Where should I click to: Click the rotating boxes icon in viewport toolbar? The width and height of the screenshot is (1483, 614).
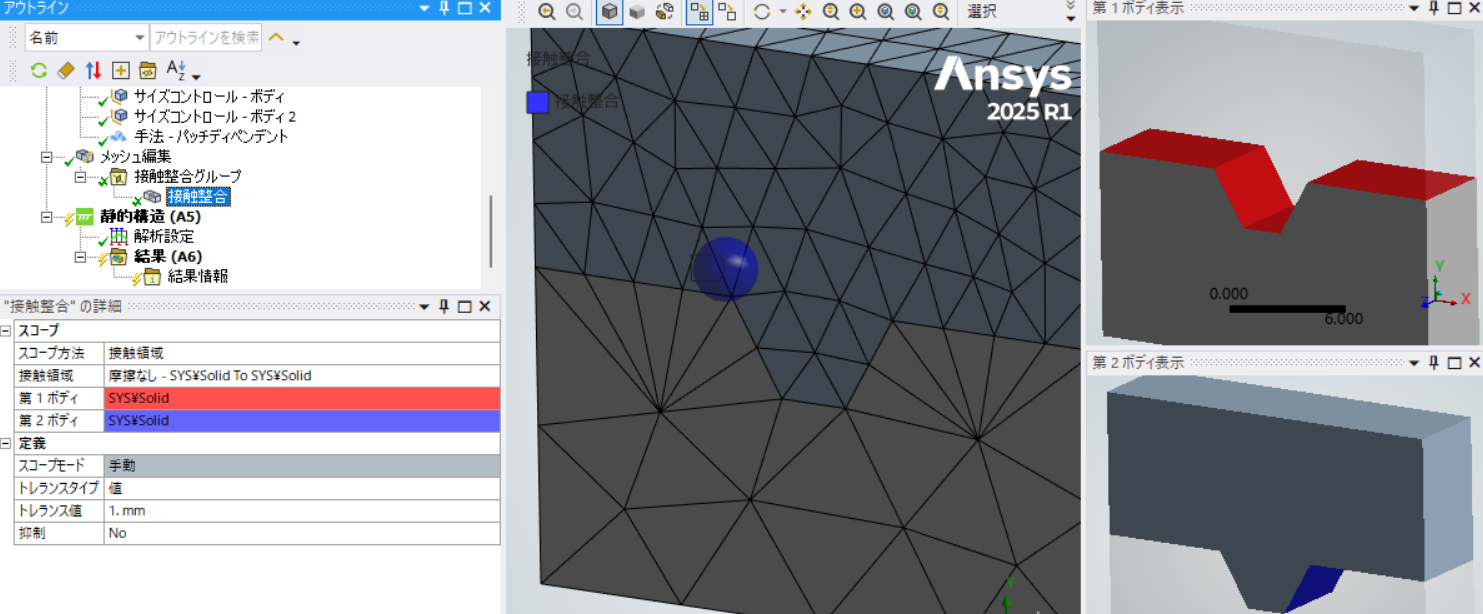pos(664,12)
